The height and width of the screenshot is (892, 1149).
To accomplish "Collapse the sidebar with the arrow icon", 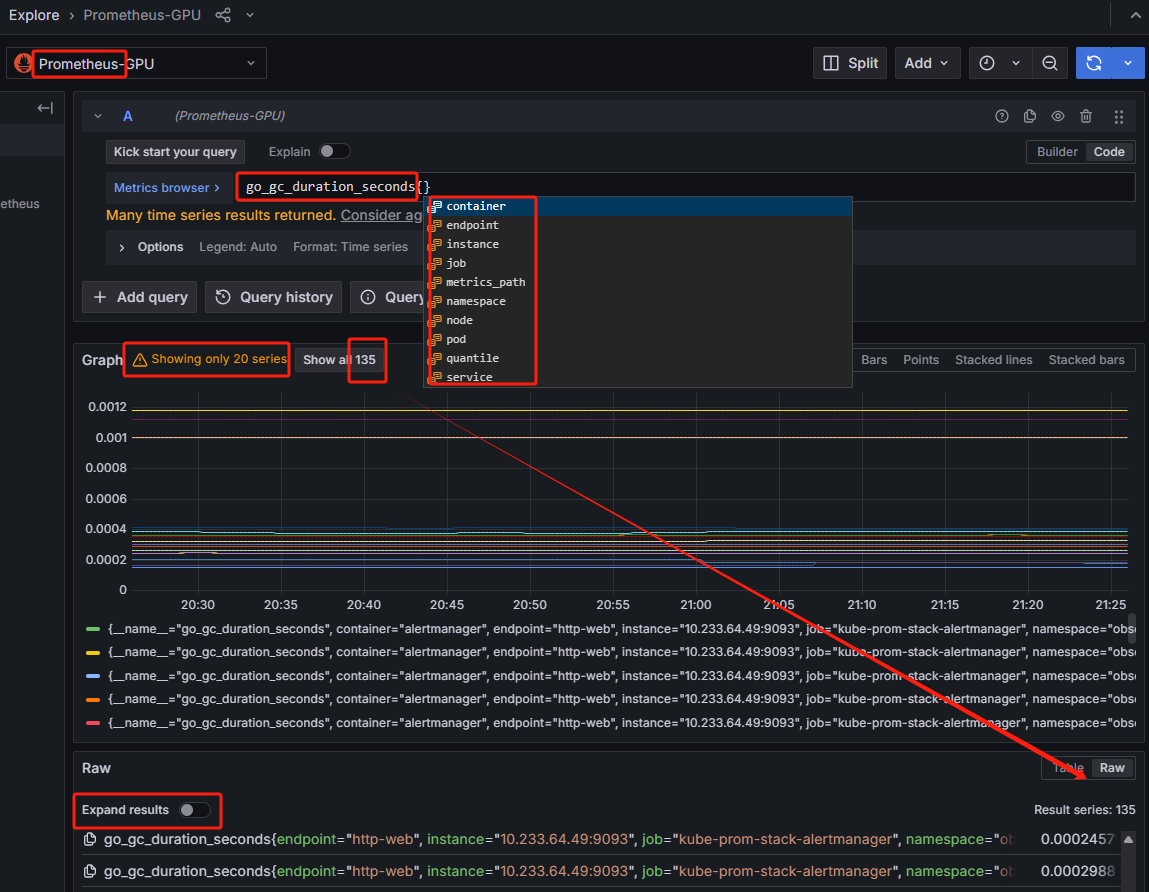I will (45, 108).
